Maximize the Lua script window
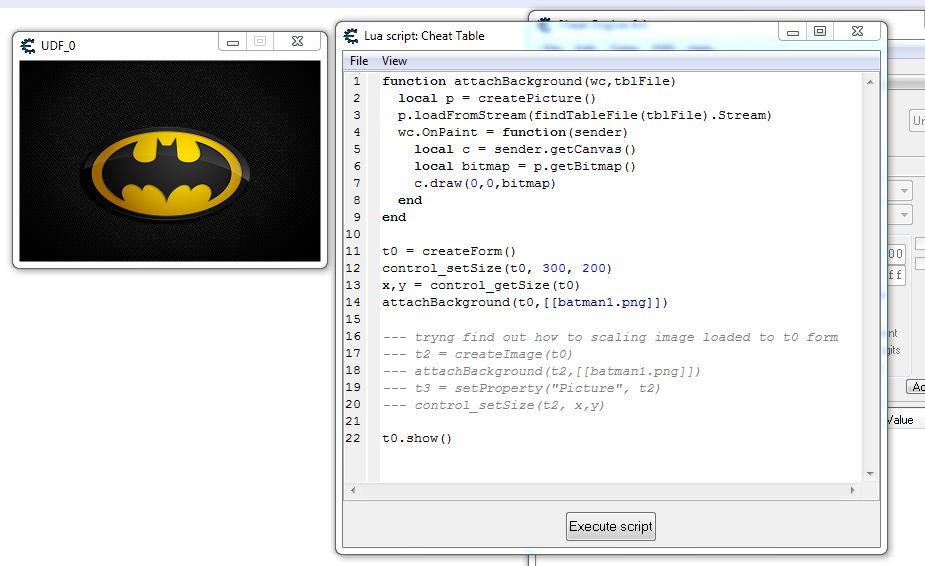This screenshot has width=925, height=566. [x=819, y=32]
